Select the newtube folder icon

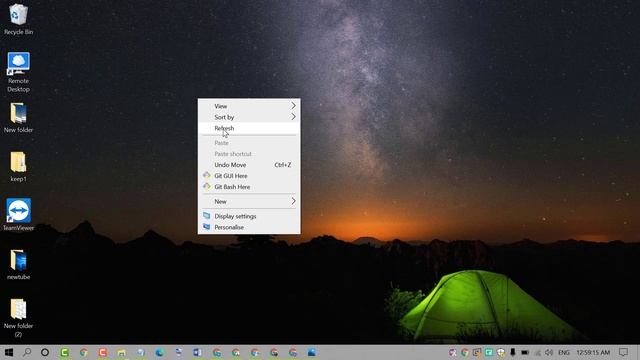click(18, 264)
